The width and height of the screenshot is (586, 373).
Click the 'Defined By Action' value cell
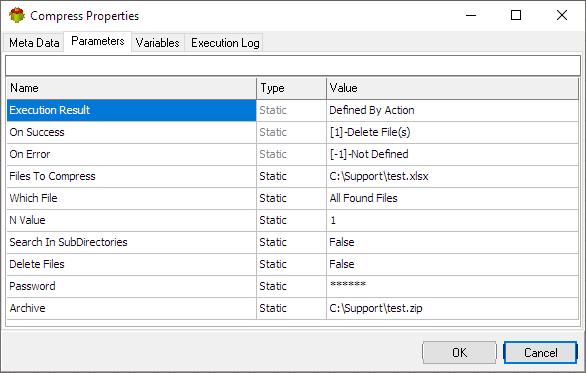coord(452,110)
